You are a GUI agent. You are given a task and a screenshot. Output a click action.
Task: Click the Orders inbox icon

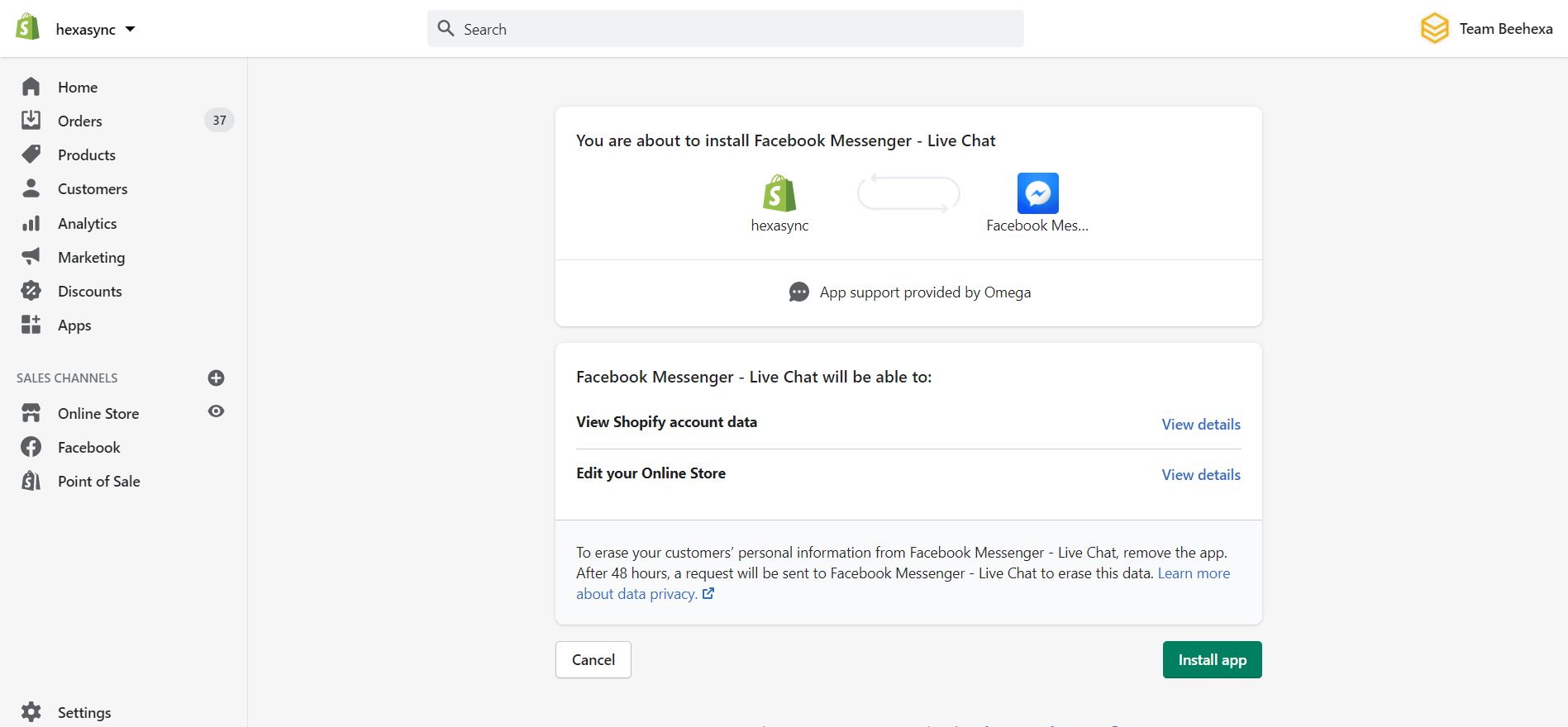tap(31, 121)
